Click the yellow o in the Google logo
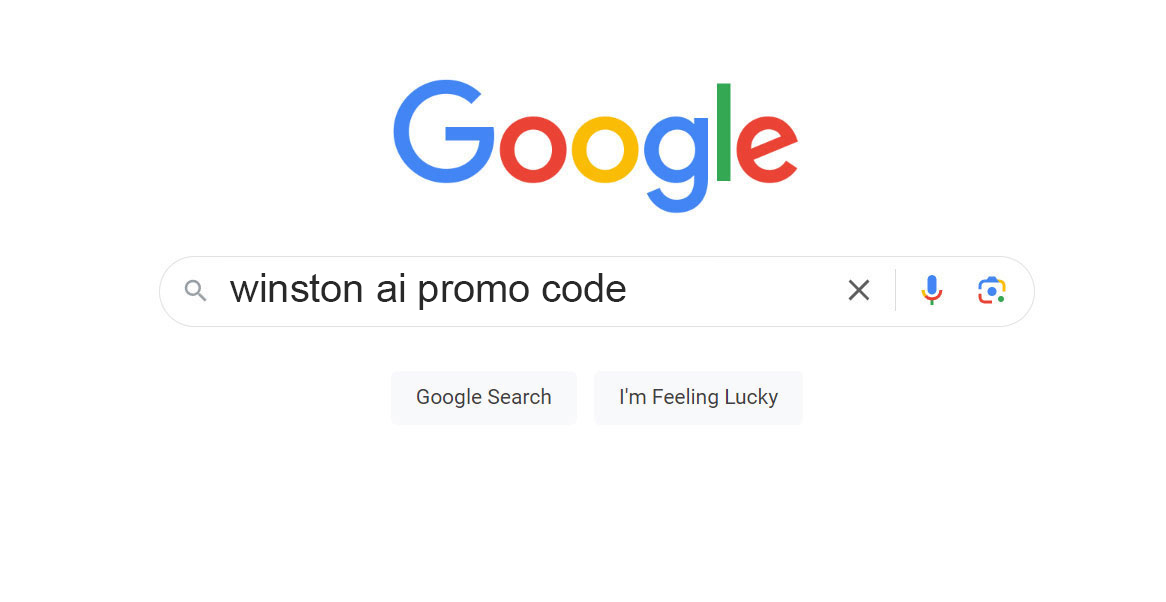Screen dimensions: 1166x602 (605, 149)
